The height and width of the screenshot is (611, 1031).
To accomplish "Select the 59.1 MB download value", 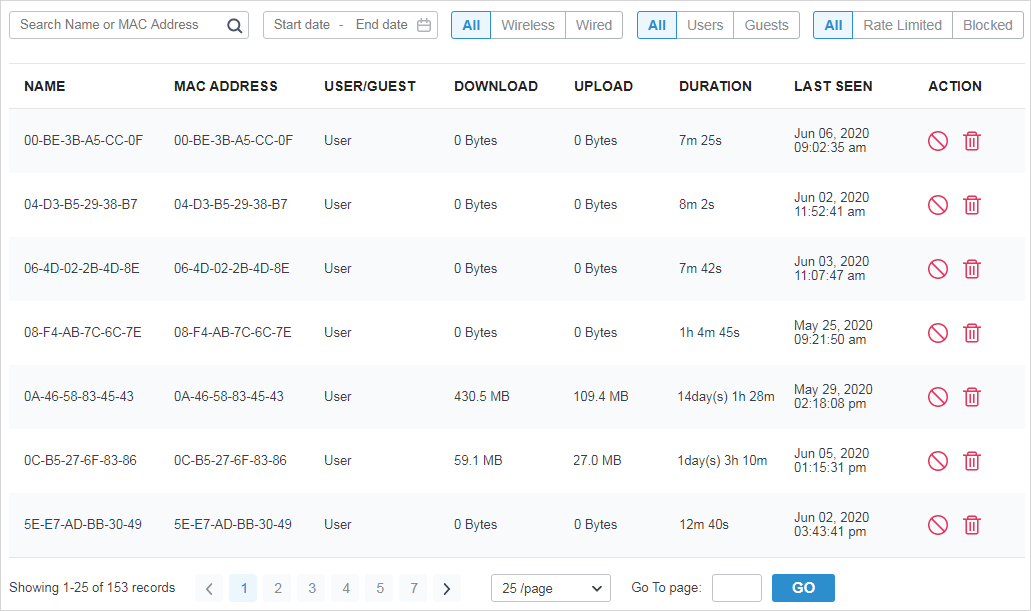I will pyautogui.click(x=478, y=460).
